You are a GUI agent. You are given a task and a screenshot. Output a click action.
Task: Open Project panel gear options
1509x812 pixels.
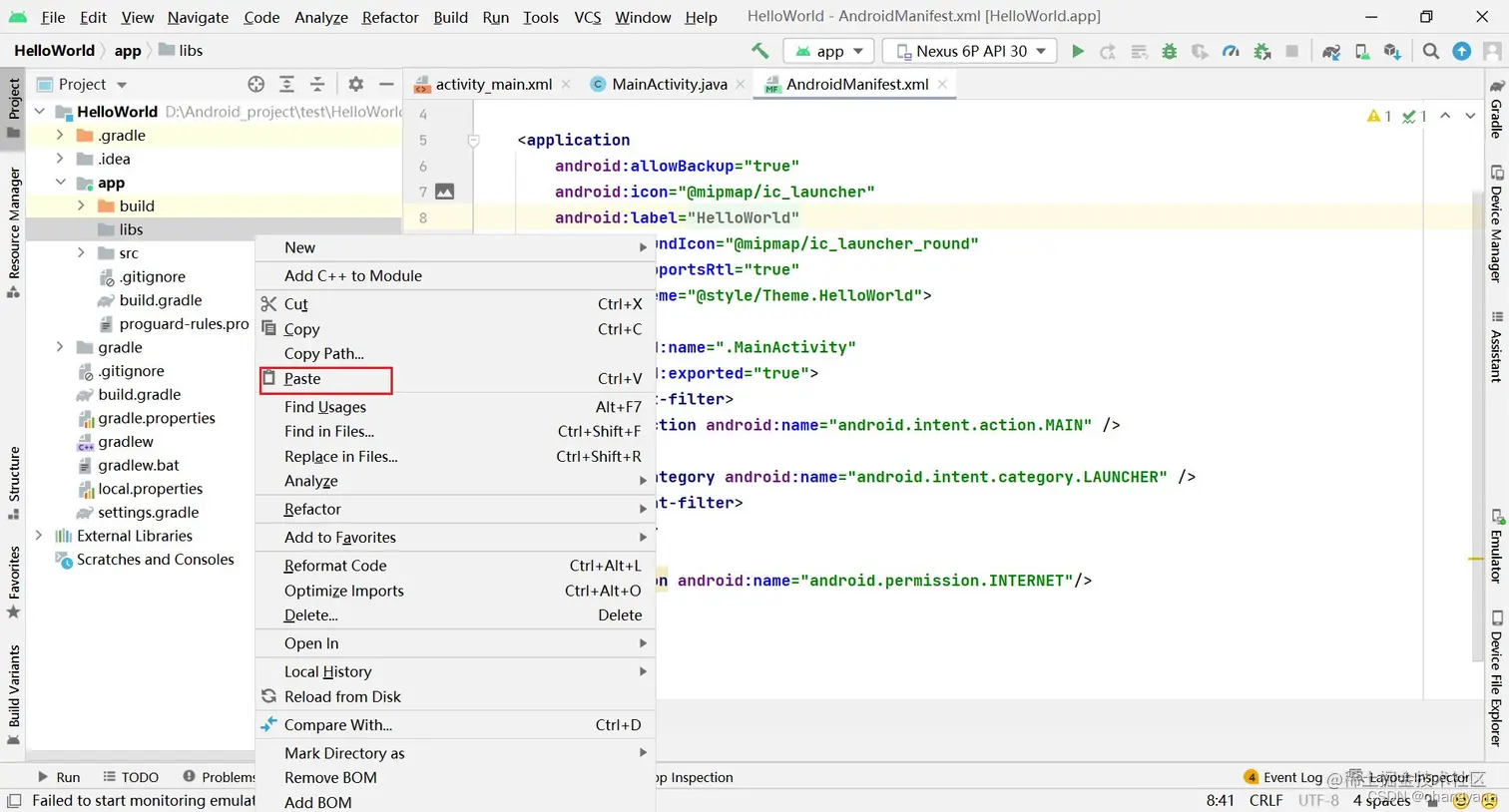(355, 84)
